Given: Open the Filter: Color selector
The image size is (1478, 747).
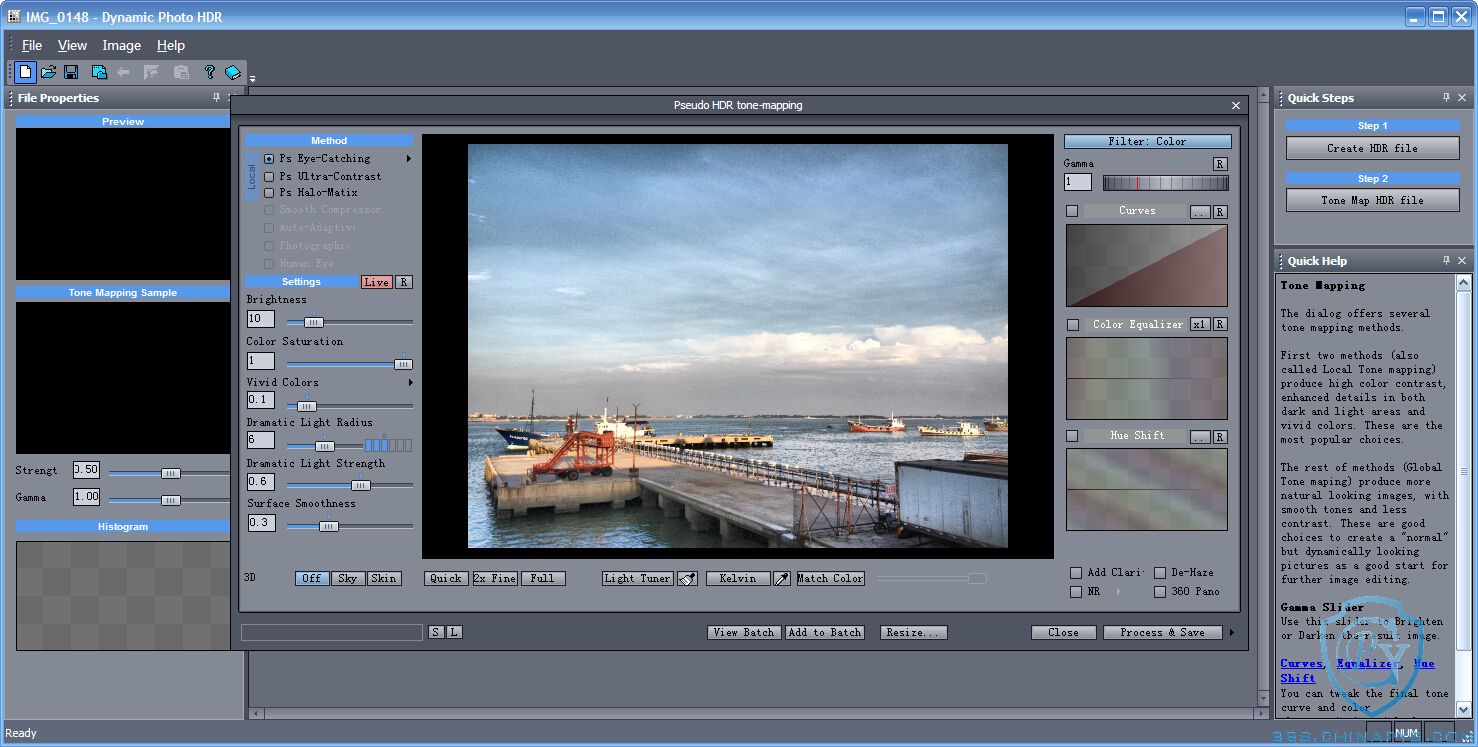Looking at the screenshot, I should pos(1147,141).
